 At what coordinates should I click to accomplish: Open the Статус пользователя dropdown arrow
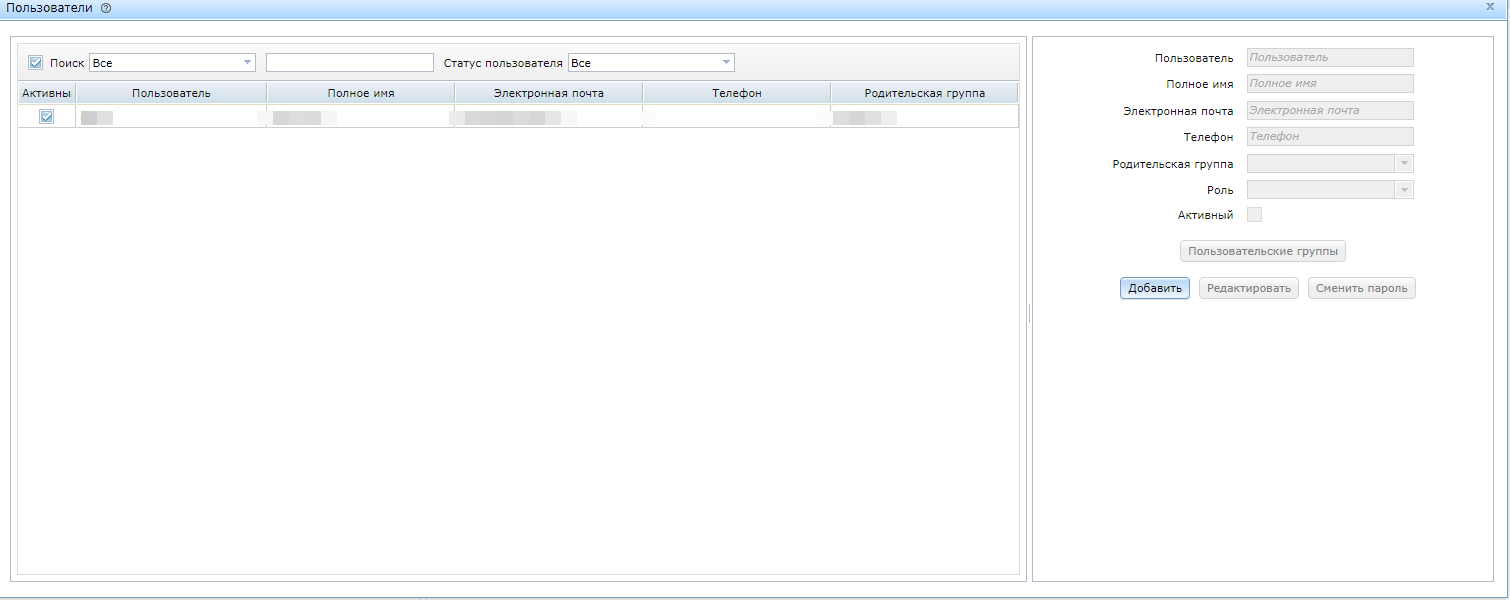(x=725, y=62)
